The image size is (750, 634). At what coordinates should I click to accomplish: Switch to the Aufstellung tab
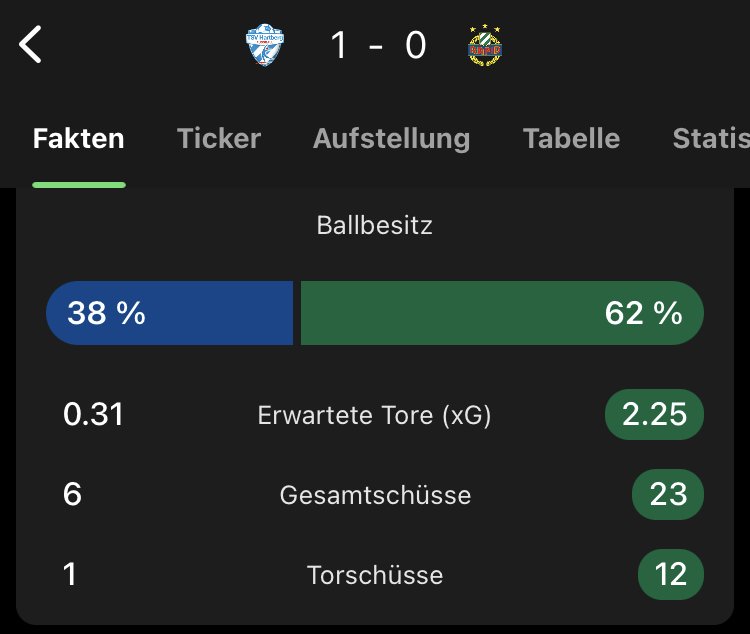tap(391, 139)
